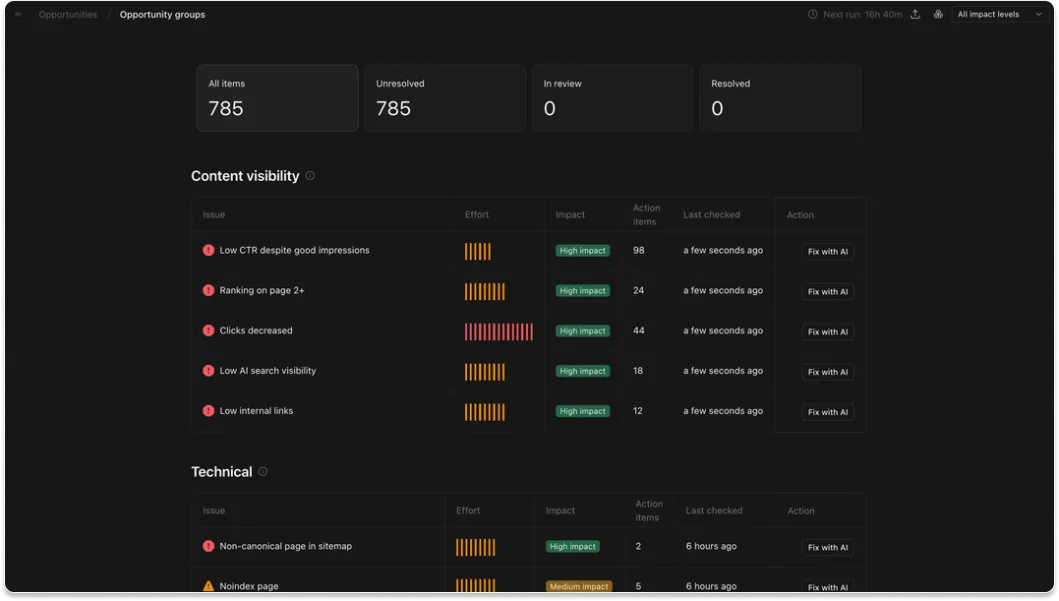Open the Low internal links issue
Image resolution: width=1059 pixels, height=601 pixels.
pos(256,411)
